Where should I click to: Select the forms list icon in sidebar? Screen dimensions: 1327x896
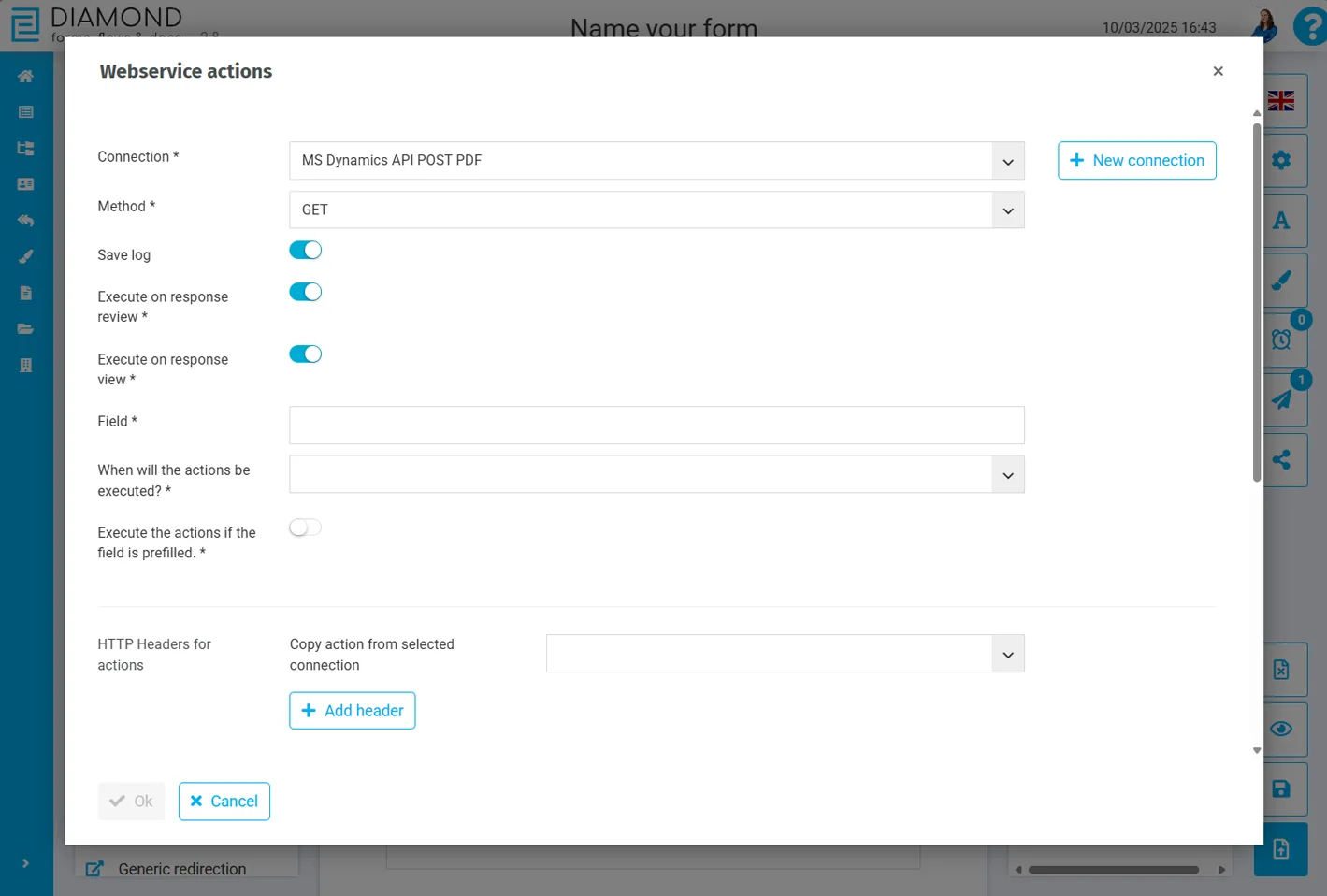coord(25,111)
